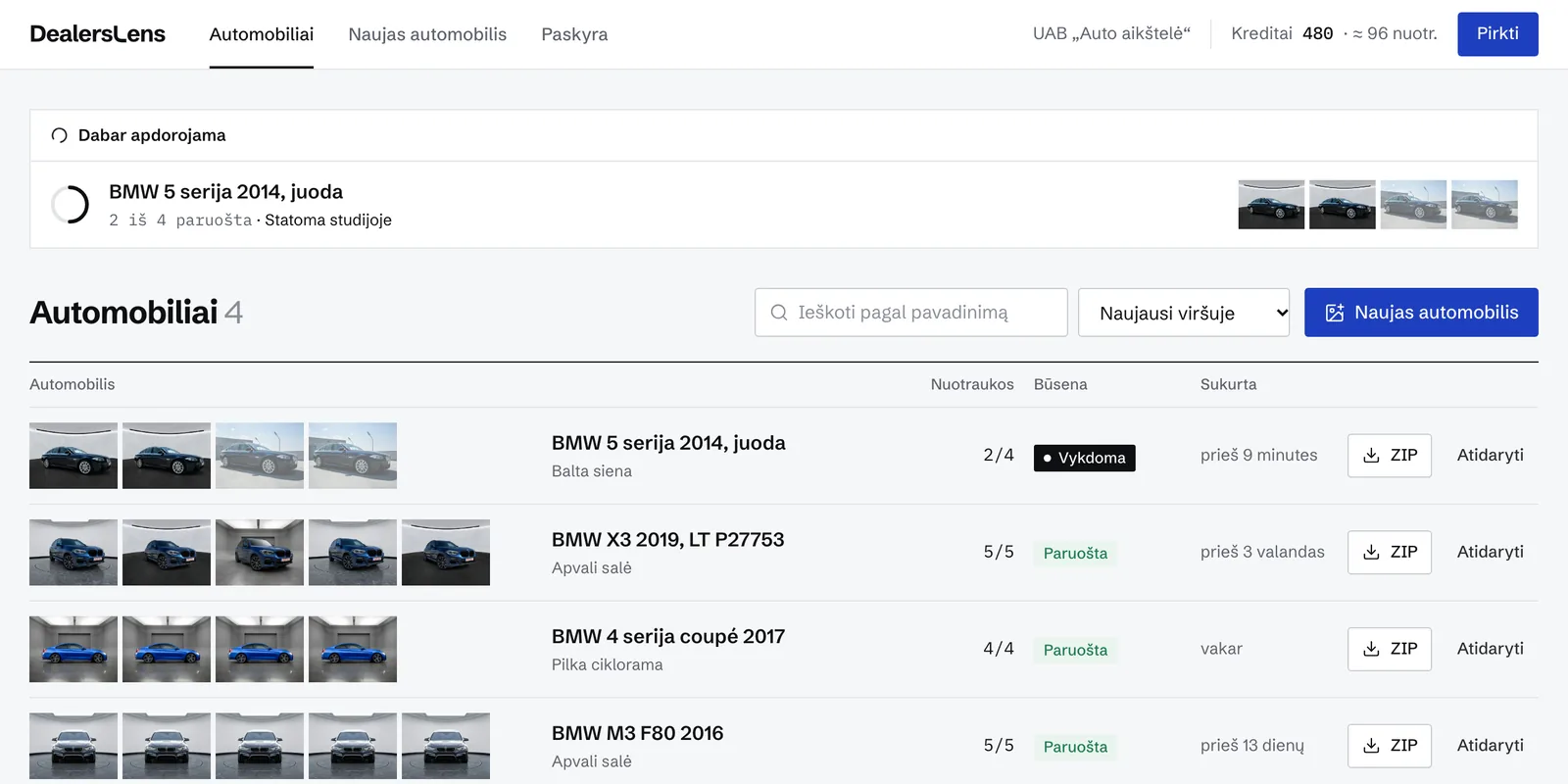The width and height of the screenshot is (1568, 784).
Task: Open BMW 5 serija 2014 via Atidaryti
Action: coord(1490,456)
